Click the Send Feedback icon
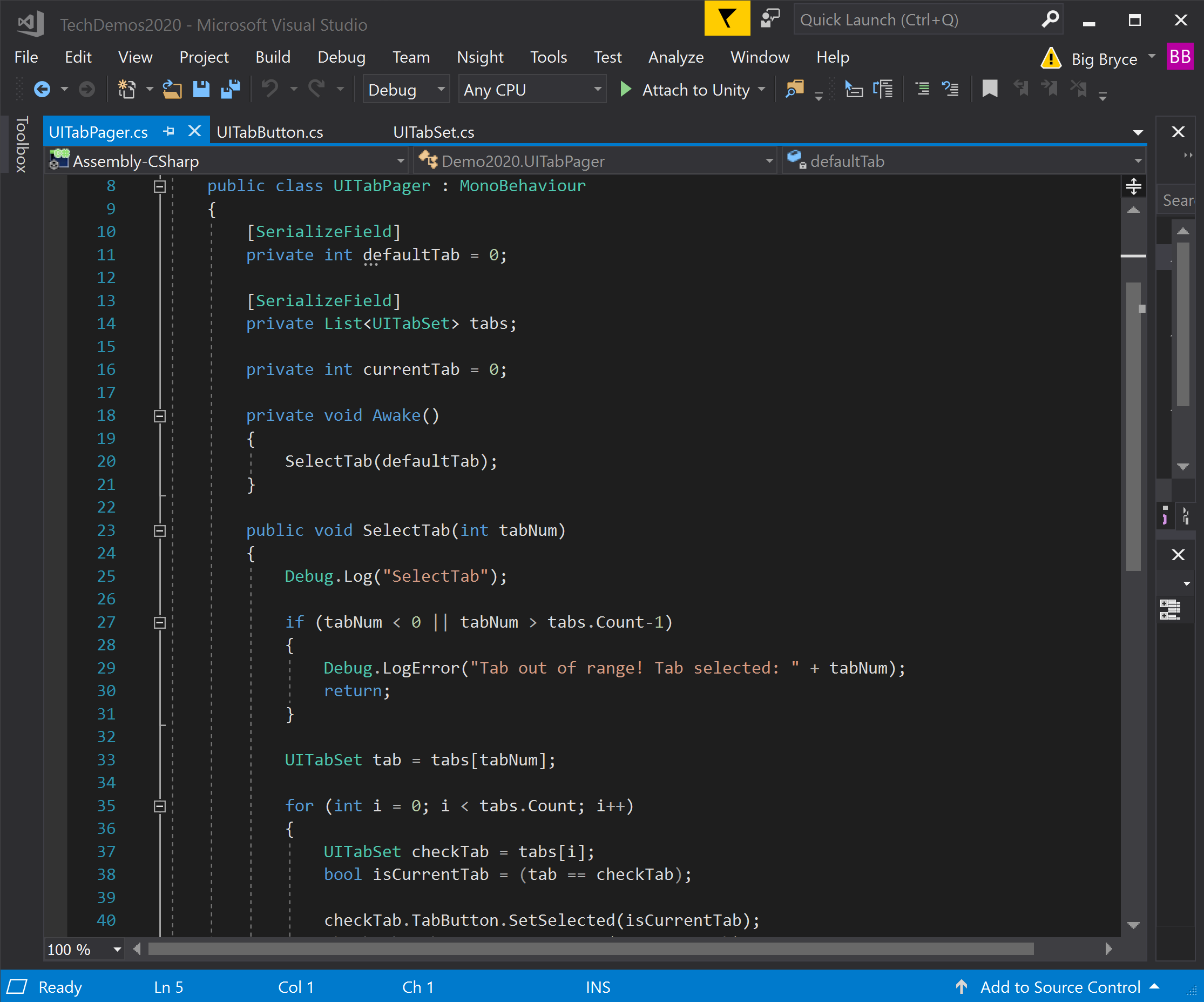 coord(769,19)
